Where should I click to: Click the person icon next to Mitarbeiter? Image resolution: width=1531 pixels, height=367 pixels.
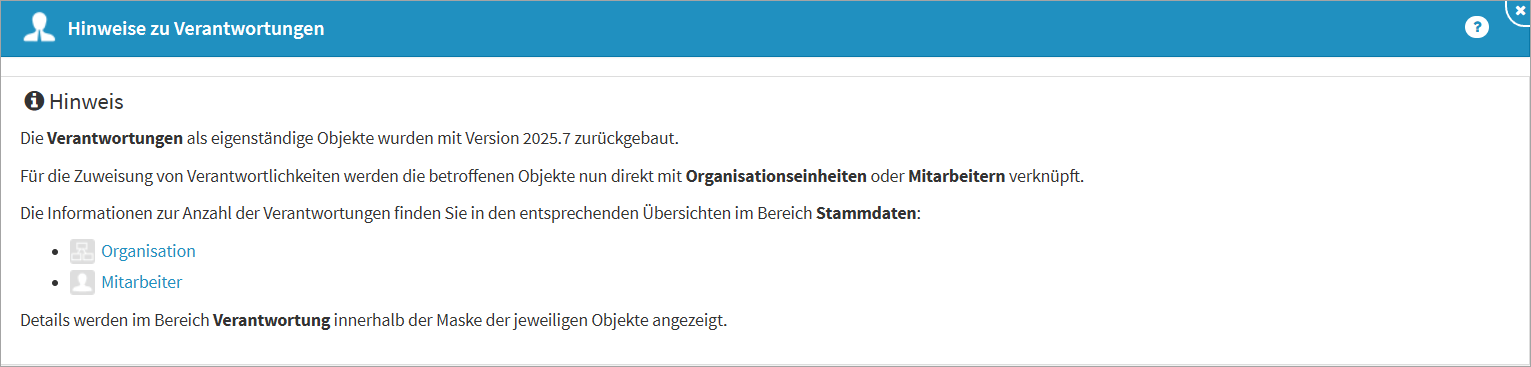point(82,282)
